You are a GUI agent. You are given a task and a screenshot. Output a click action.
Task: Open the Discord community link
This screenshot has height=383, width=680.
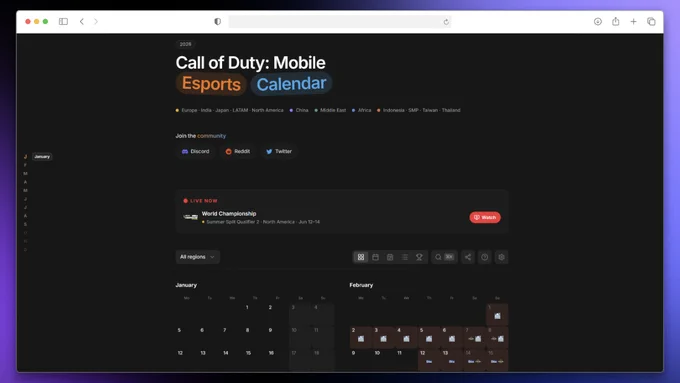pos(196,151)
